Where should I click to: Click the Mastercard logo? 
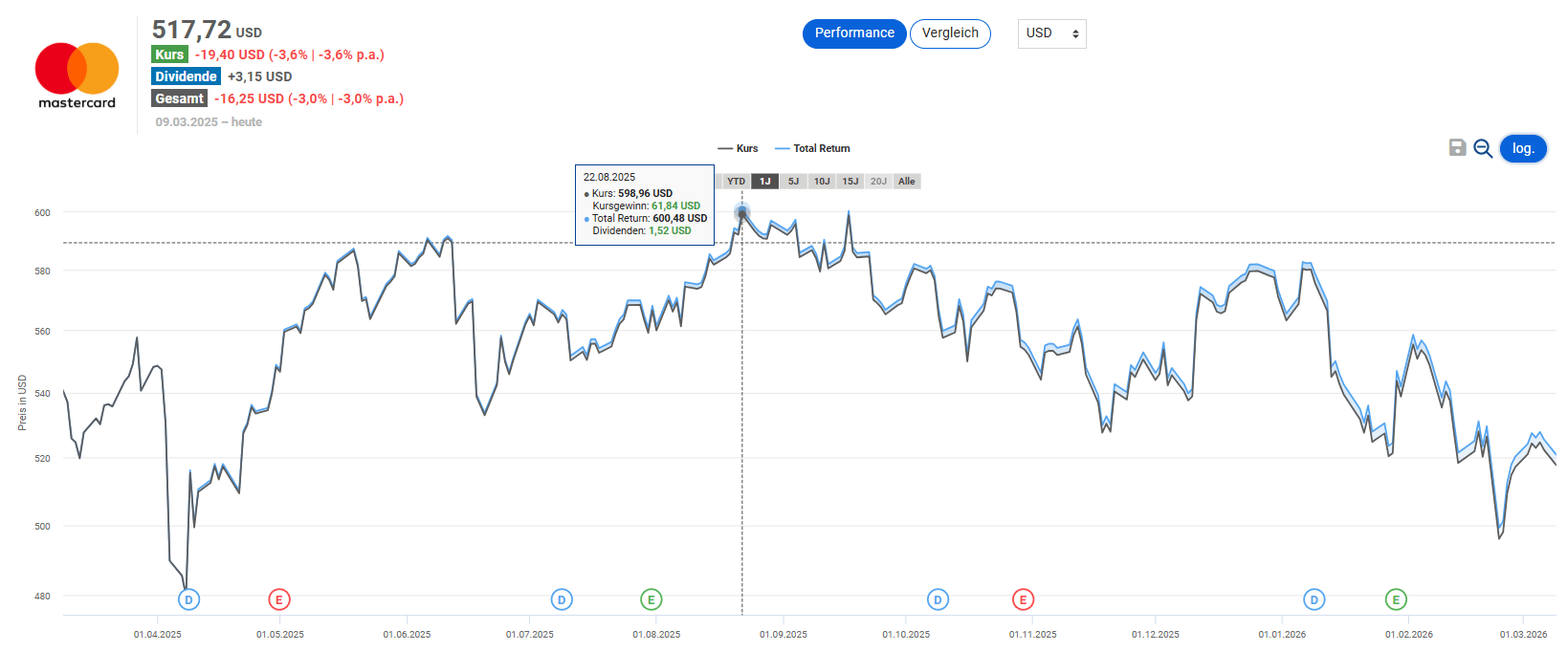click(x=77, y=76)
